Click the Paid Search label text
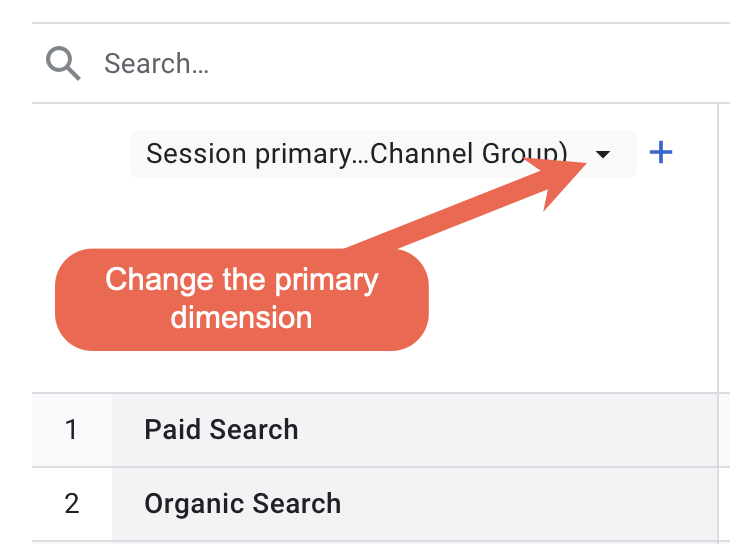Screen dimensions: 730x544 (x=221, y=429)
